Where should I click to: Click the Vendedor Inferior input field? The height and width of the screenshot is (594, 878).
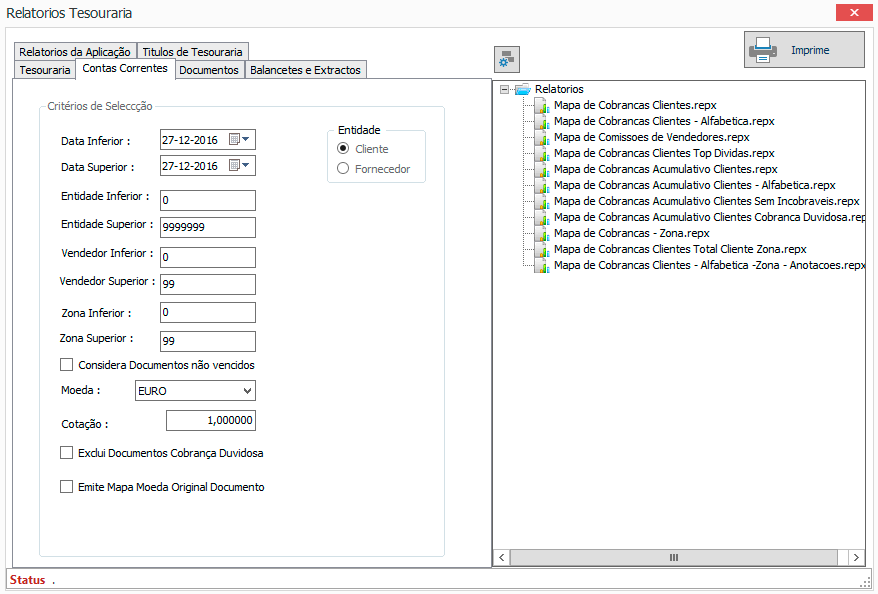(x=208, y=258)
